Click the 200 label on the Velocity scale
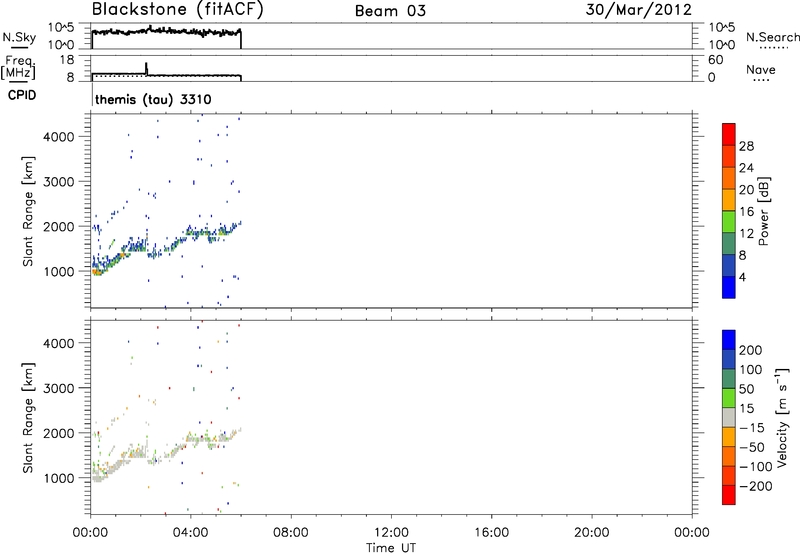Image resolution: width=800 pixels, height=554 pixels. click(751, 350)
